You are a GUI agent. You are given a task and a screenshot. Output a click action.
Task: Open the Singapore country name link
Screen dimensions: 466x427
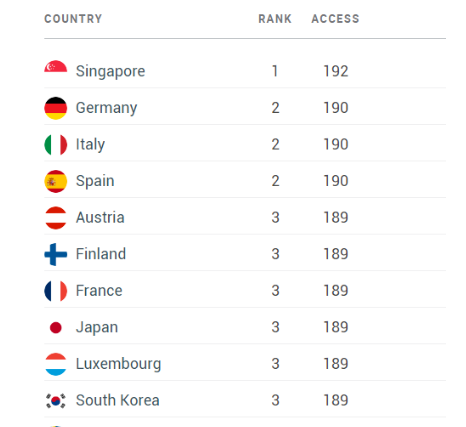click(x=110, y=71)
